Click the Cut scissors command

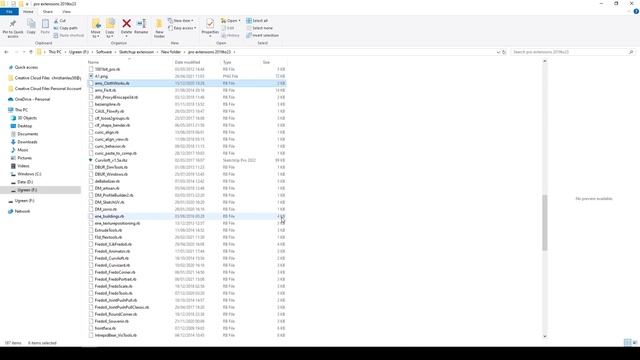pos(60,20)
